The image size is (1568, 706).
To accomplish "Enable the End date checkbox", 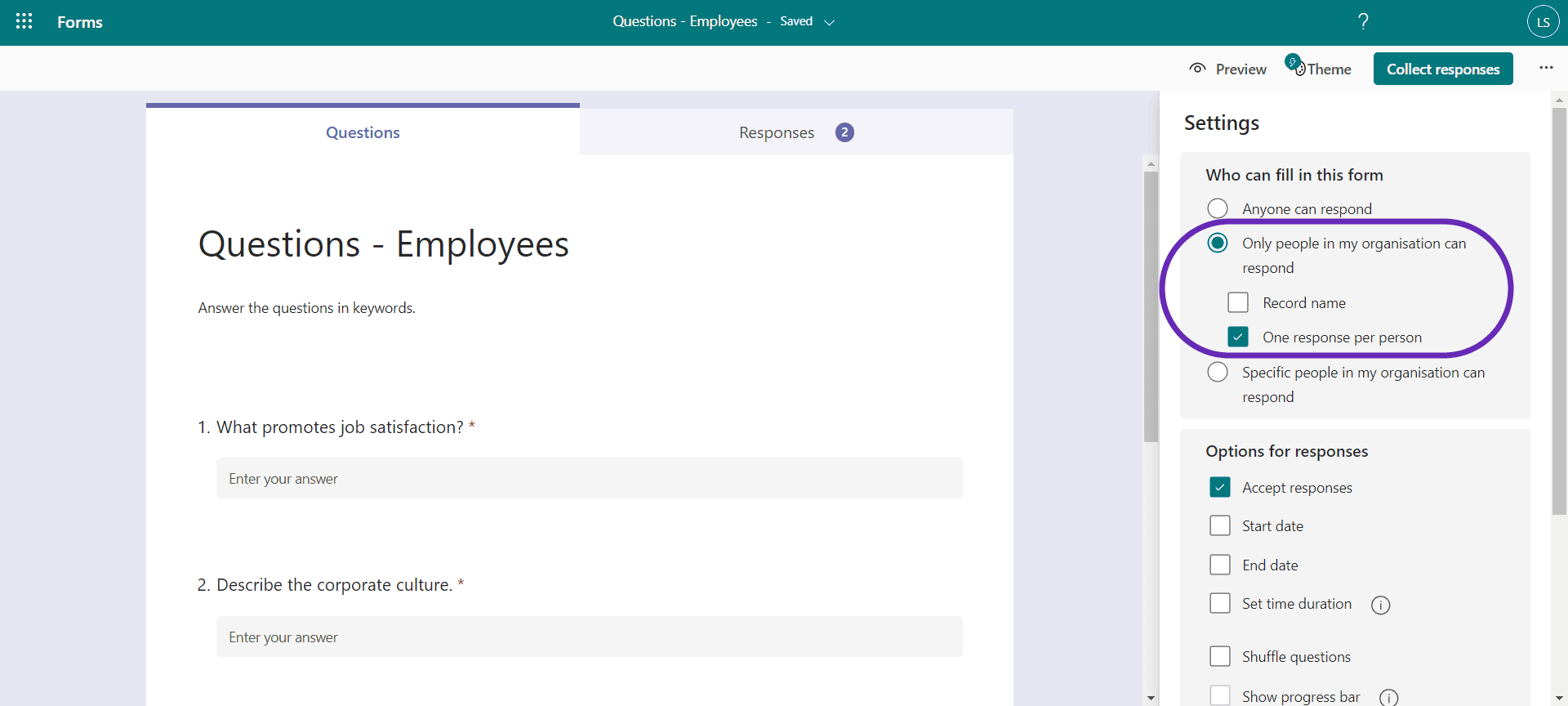I will pyautogui.click(x=1220, y=565).
